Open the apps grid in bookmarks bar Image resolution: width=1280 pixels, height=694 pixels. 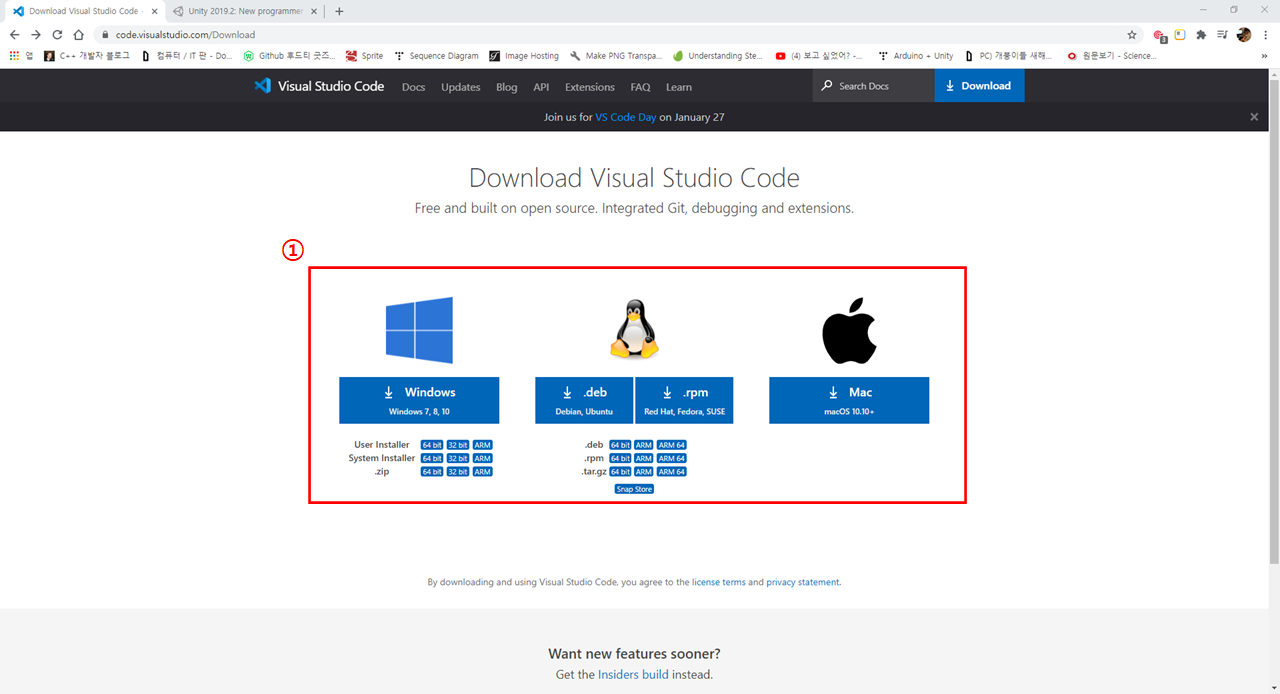14,56
